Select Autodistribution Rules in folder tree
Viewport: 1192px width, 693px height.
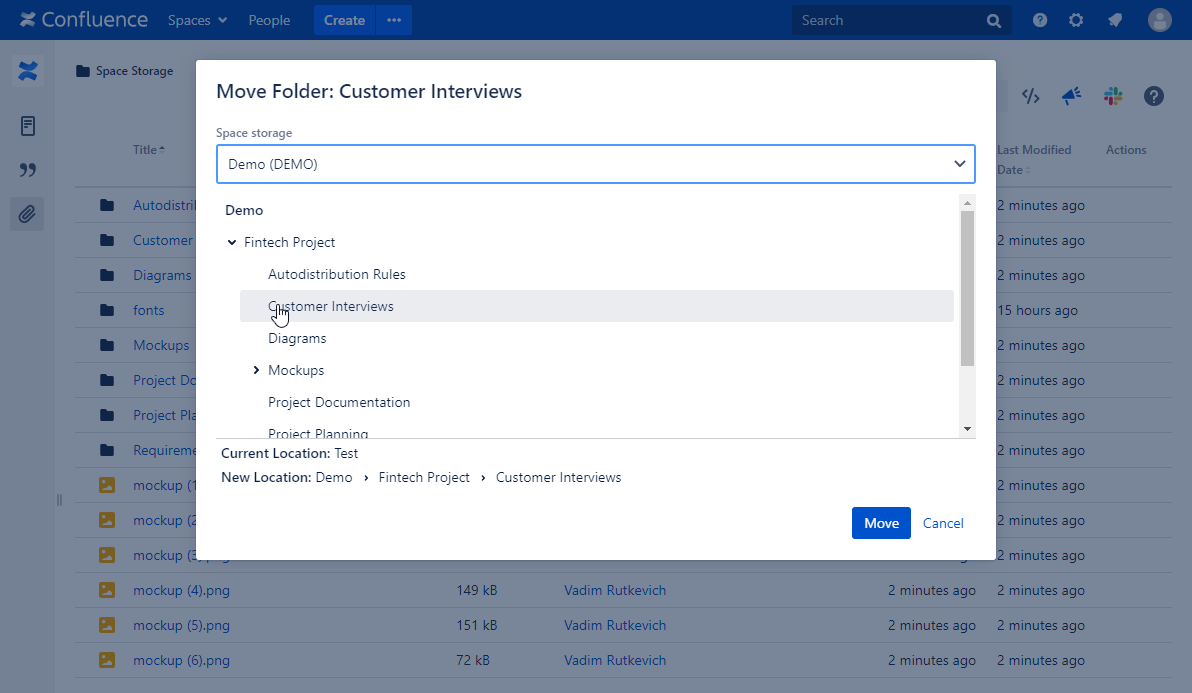click(x=336, y=274)
